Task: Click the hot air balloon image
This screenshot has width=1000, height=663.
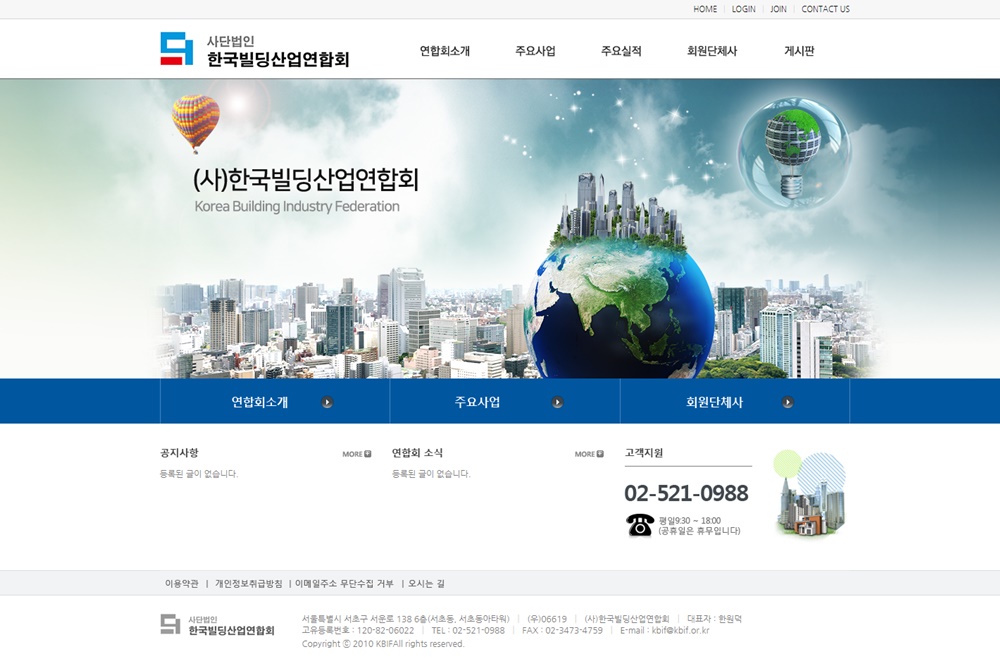Action: point(195,122)
